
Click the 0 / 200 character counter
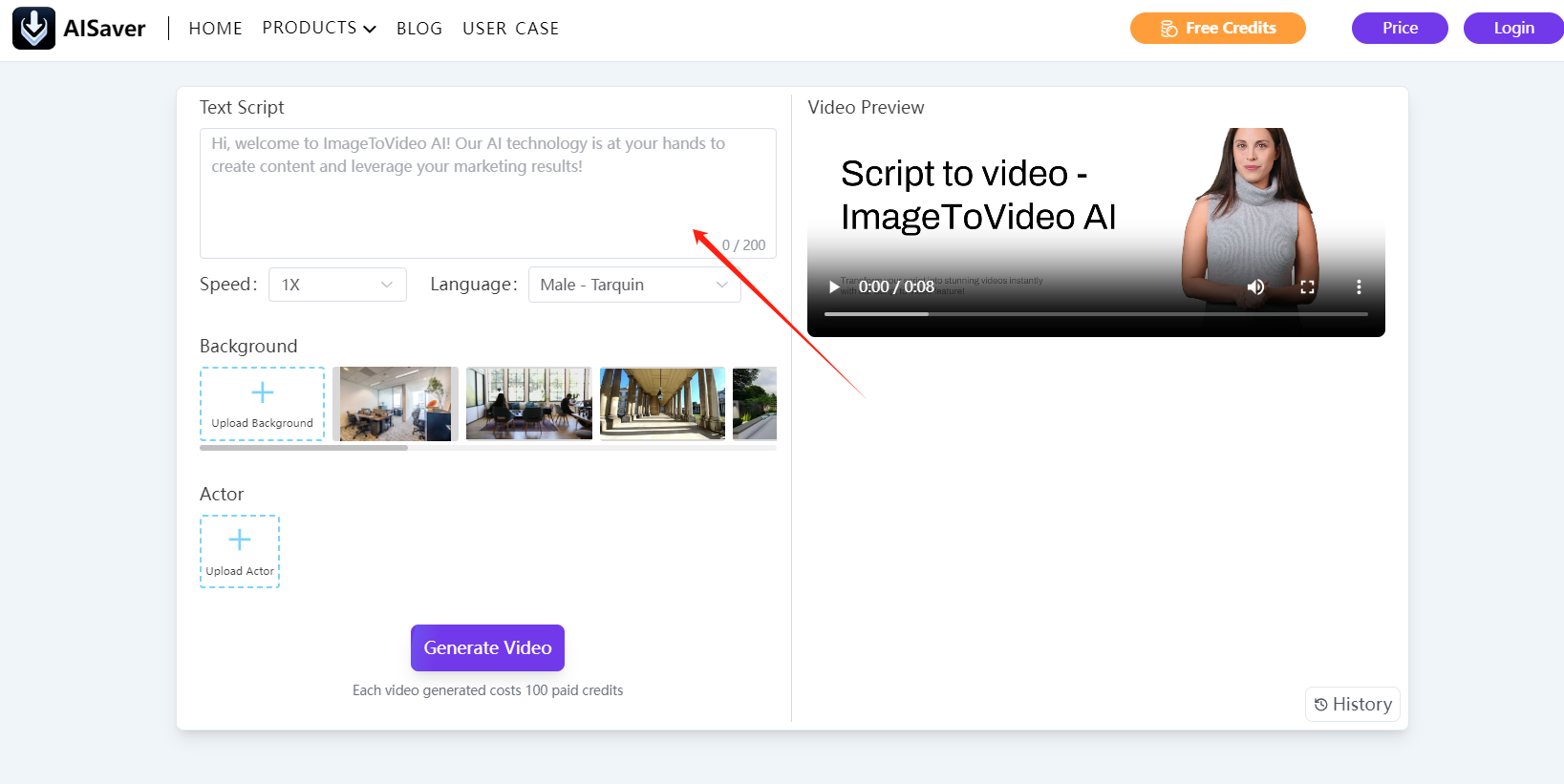tap(743, 245)
